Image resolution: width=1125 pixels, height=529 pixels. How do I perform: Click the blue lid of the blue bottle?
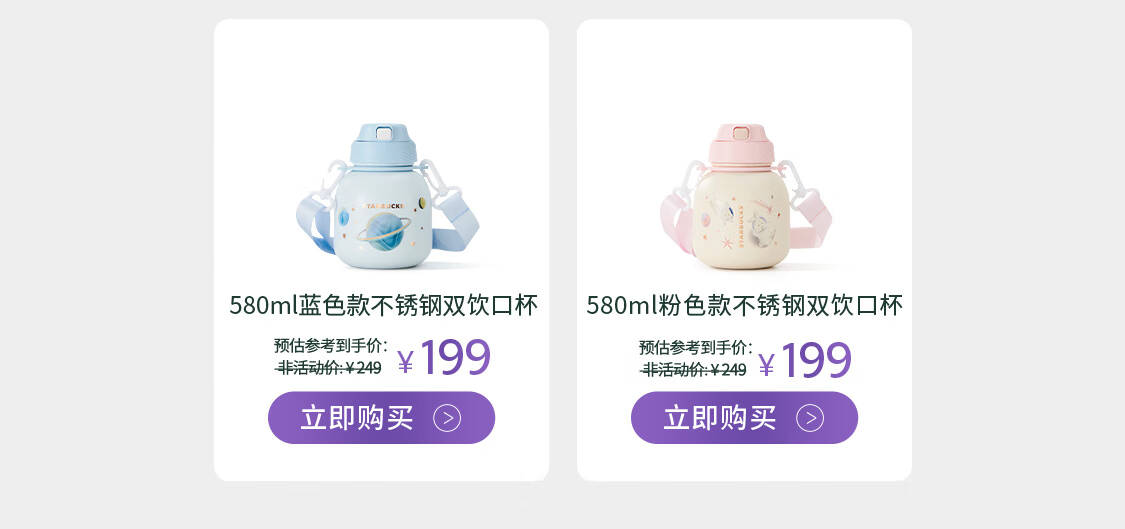[x=383, y=144]
